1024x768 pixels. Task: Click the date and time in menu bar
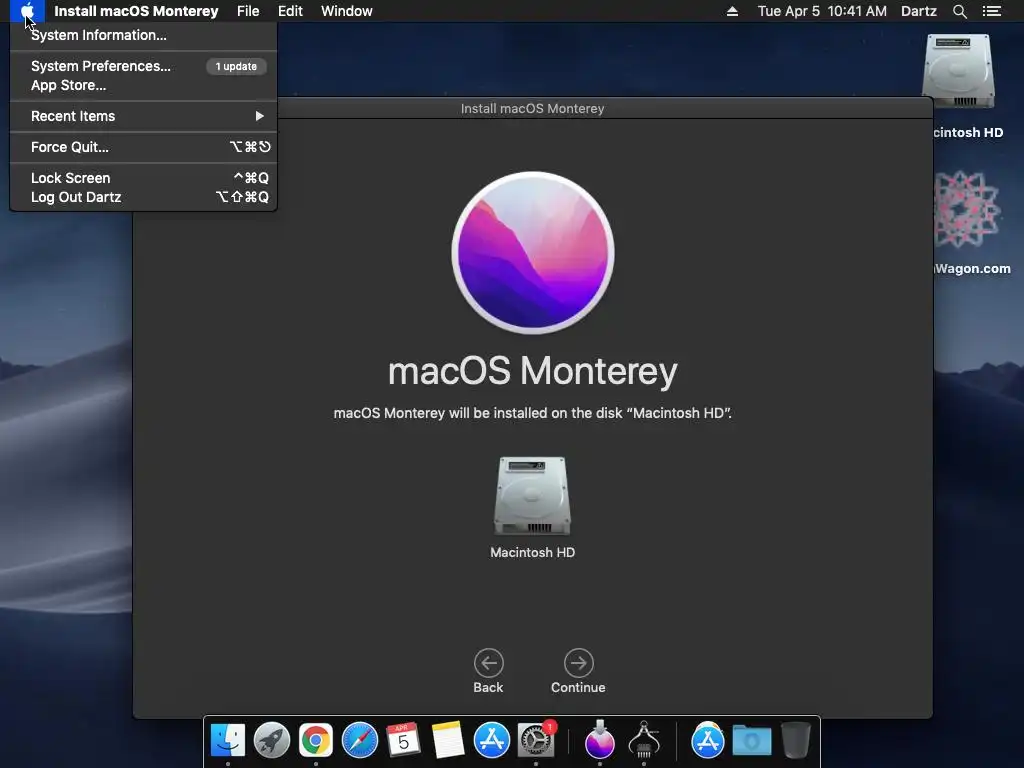(822, 11)
